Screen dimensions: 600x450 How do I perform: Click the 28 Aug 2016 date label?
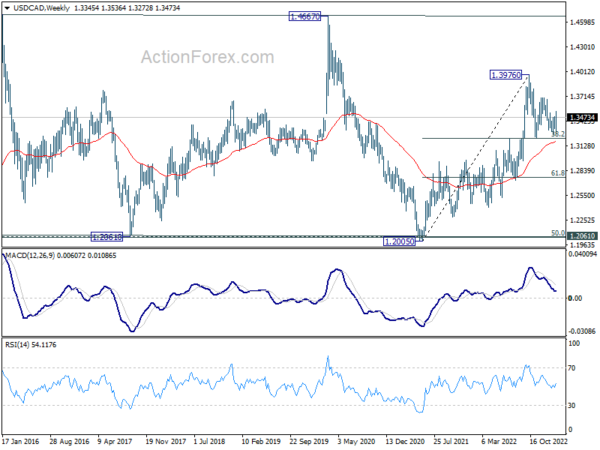[69, 441]
